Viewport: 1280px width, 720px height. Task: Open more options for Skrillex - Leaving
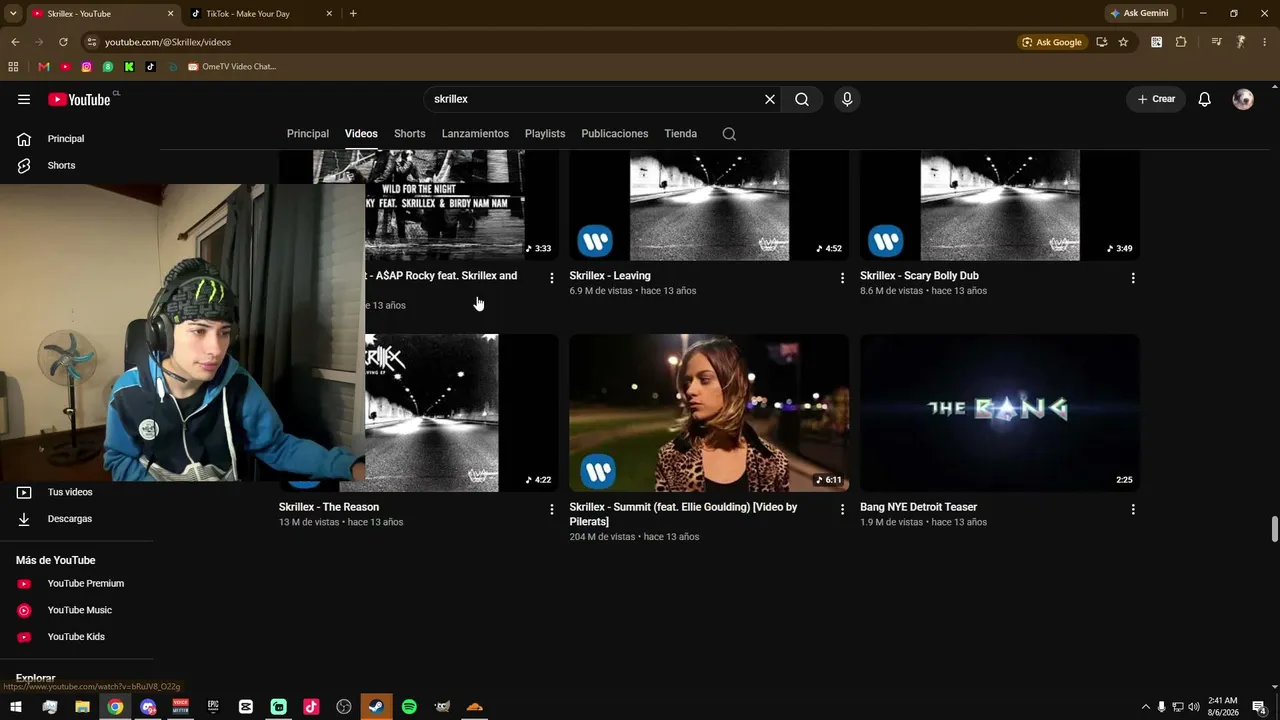(x=842, y=278)
